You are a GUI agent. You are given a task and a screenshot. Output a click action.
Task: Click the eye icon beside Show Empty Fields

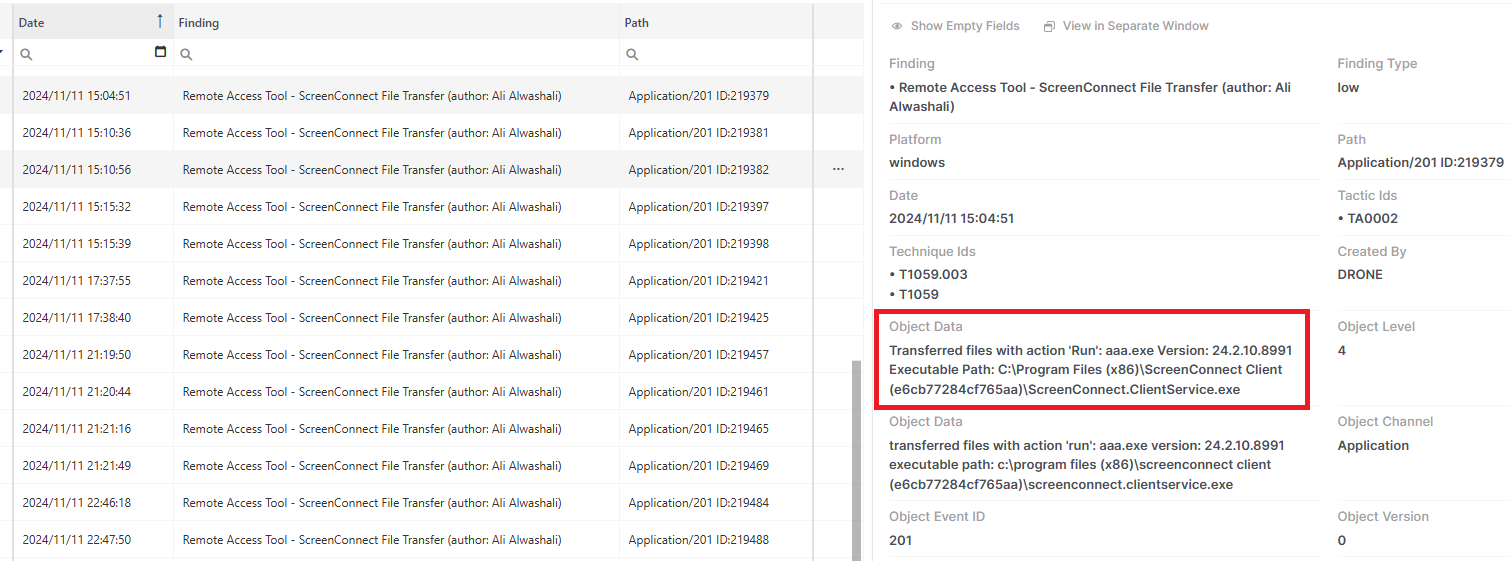(897, 26)
